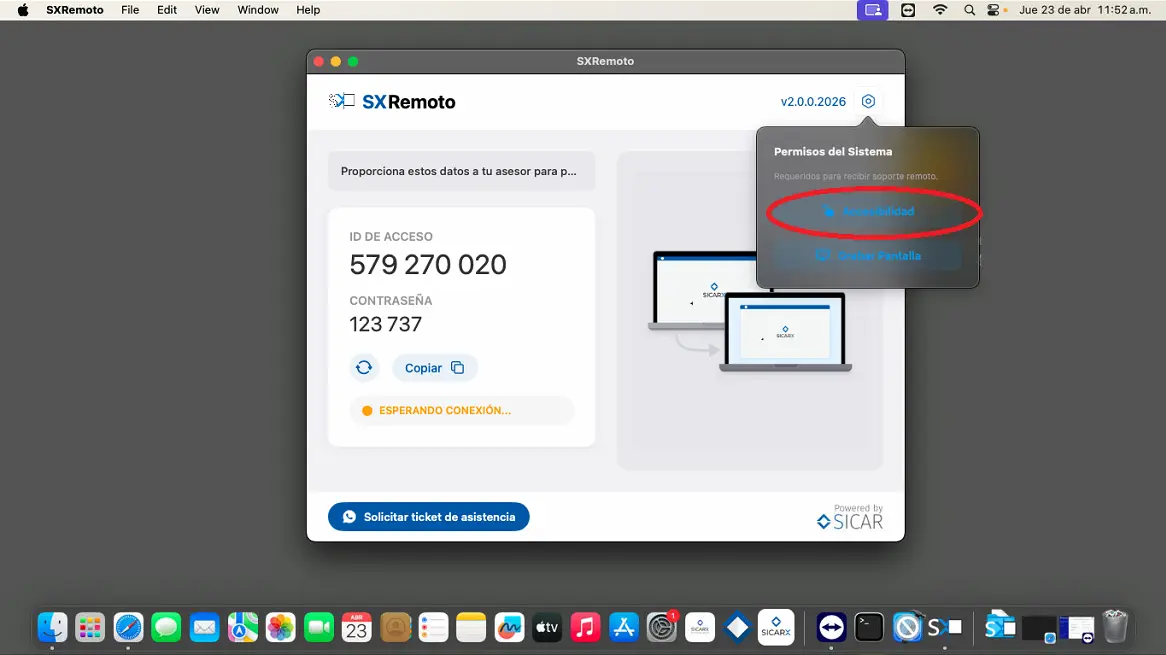Open Music from the Dock
Screen dimensions: 1166x655
click(x=585, y=627)
